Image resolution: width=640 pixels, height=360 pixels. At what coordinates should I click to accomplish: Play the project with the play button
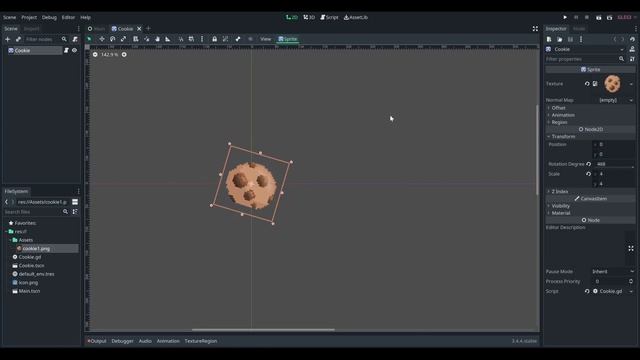point(565,17)
